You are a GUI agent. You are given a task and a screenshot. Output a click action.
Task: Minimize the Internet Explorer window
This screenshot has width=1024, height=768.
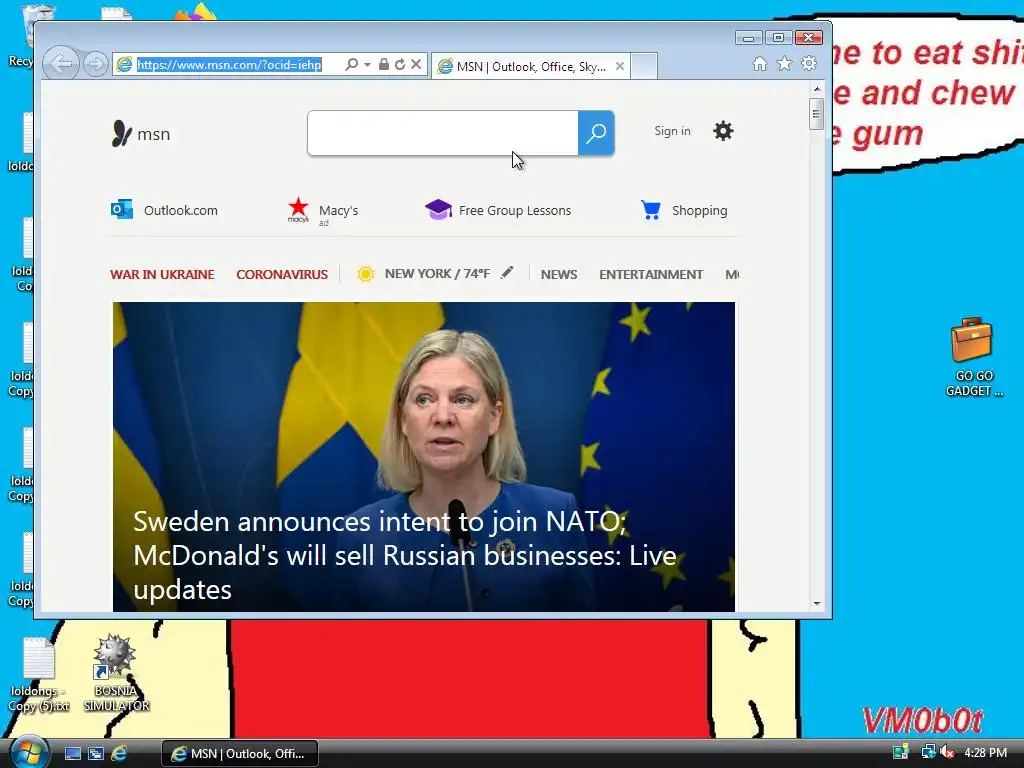748,38
